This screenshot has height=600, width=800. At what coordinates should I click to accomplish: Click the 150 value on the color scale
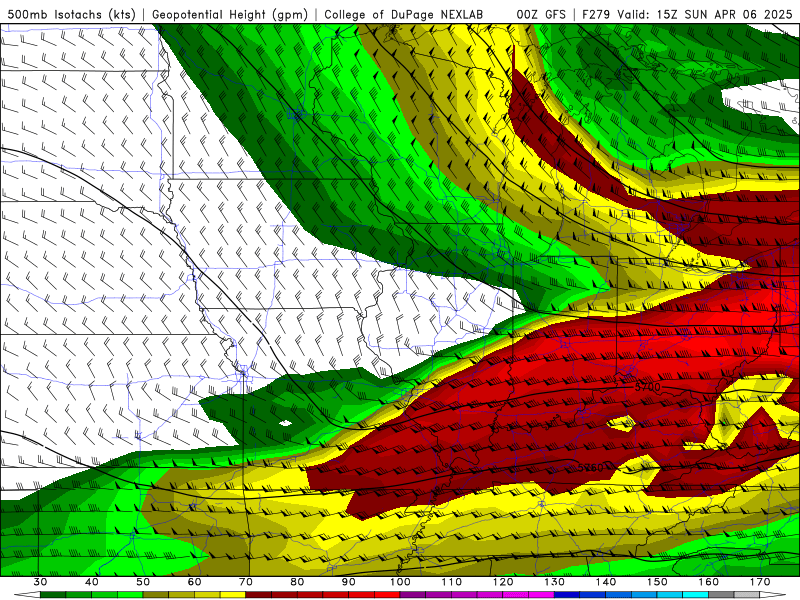tap(657, 582)
